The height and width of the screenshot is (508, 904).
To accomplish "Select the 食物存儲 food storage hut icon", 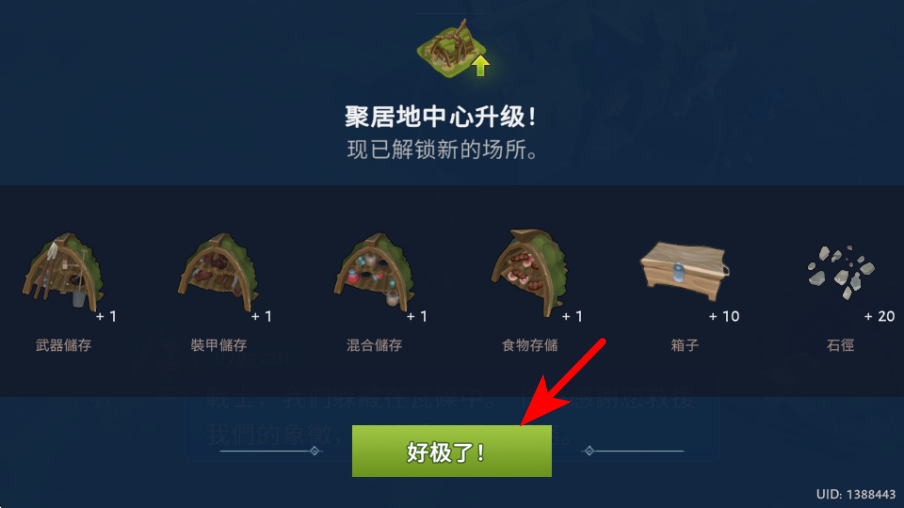I will (529, 272).
